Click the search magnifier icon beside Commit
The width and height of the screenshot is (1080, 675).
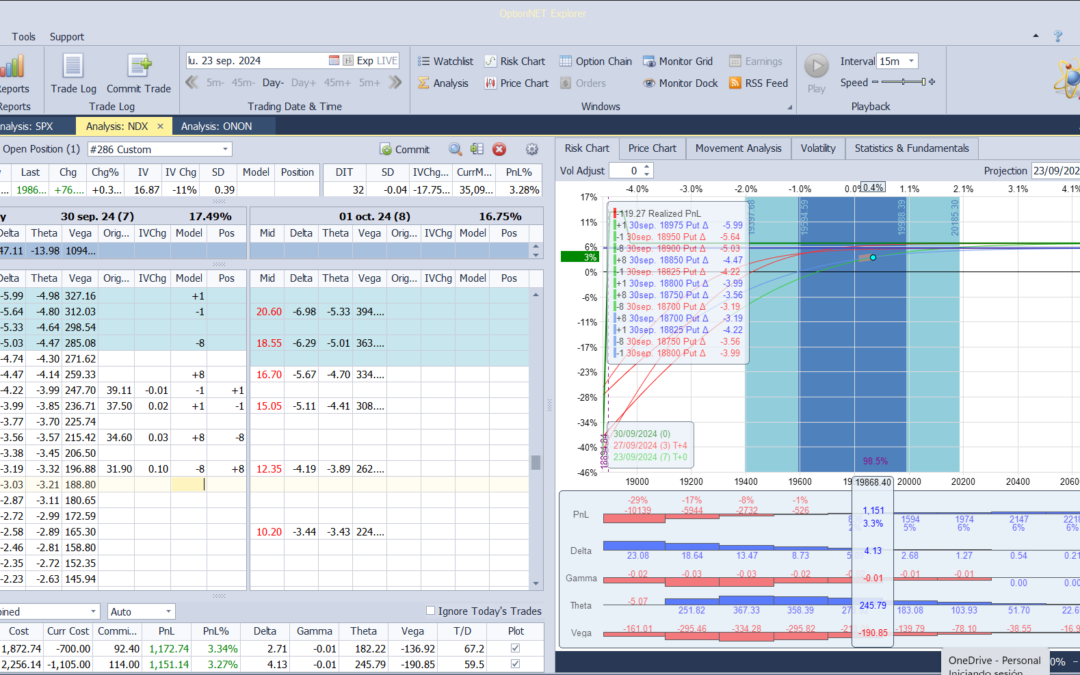(455, 149)
